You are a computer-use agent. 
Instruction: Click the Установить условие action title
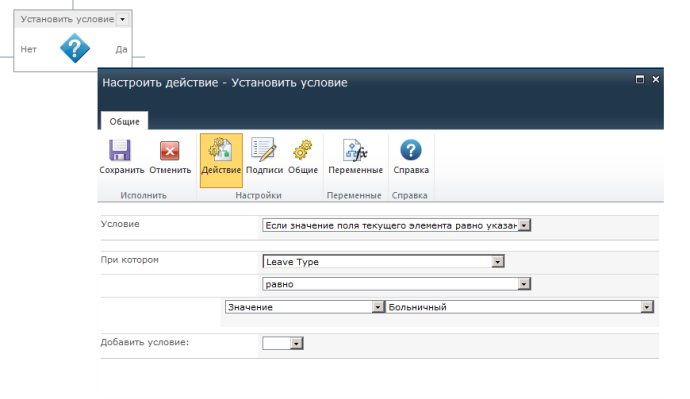pyautogui.click(x=67, y=19)
